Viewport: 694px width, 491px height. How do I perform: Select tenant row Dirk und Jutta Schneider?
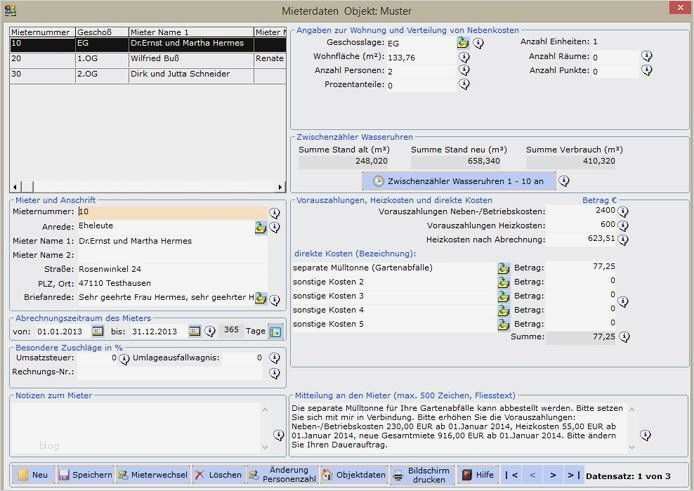[x=148, y=74]
